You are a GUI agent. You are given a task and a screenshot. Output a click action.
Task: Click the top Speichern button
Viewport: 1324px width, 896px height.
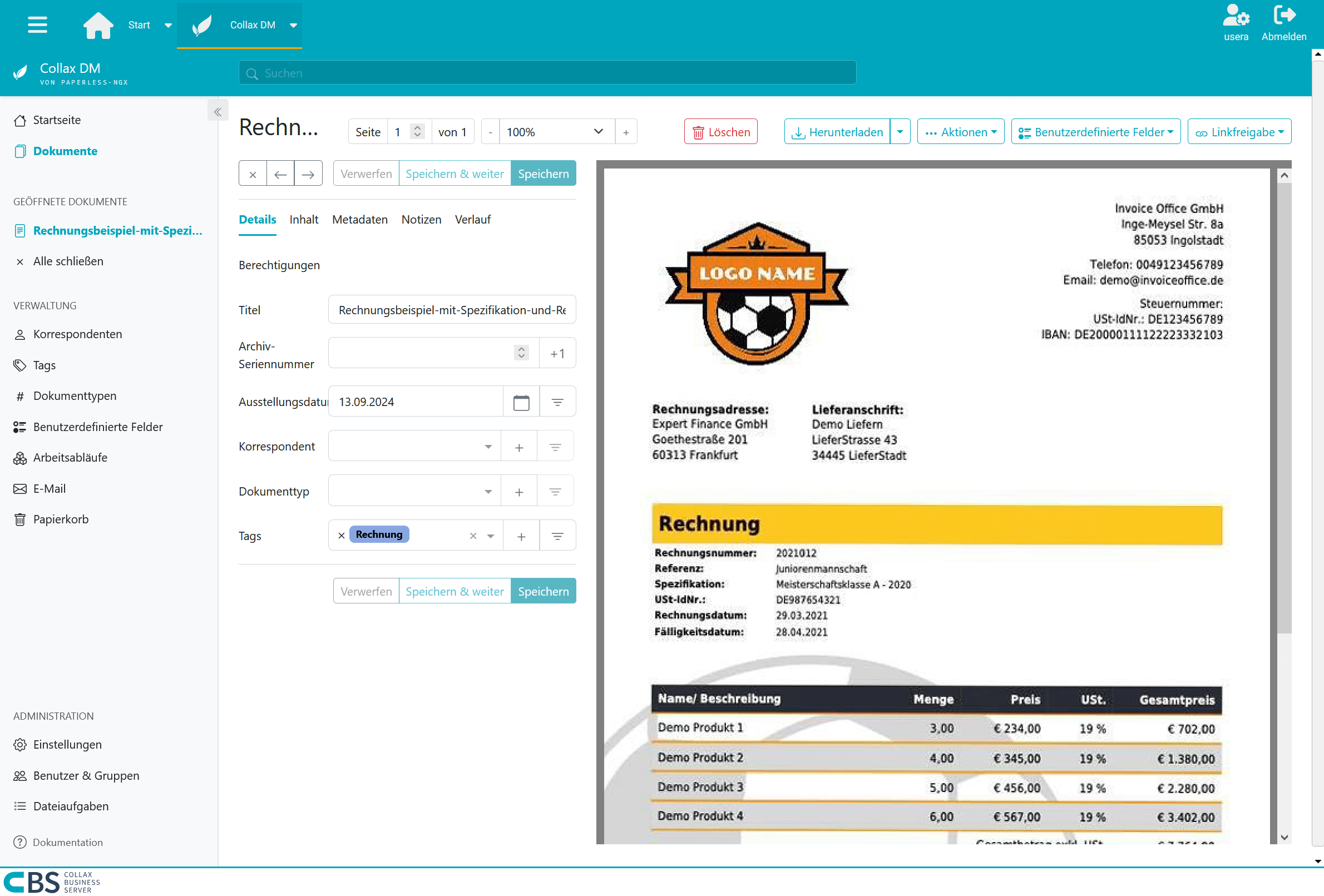[543, 174]
